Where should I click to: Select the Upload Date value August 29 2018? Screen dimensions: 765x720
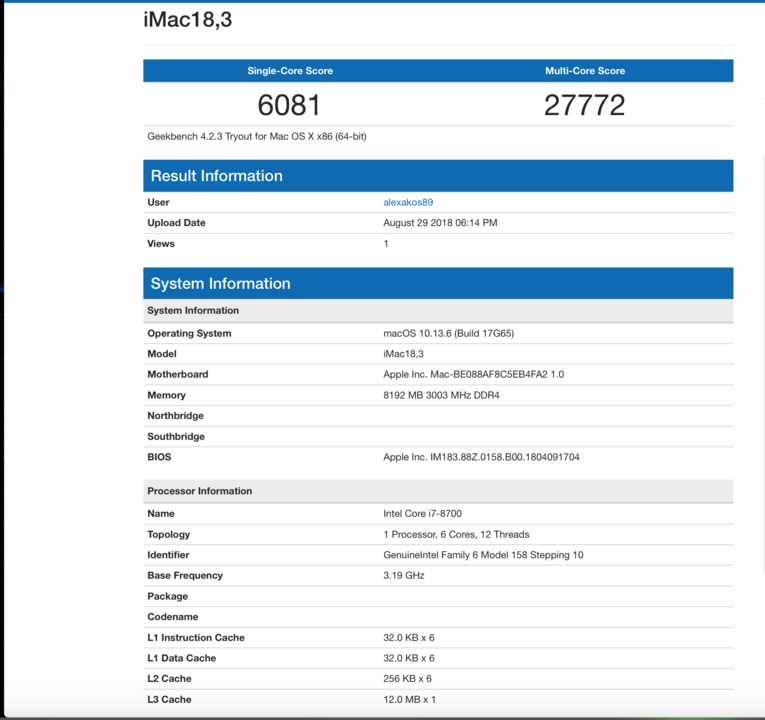coord(440,223)
